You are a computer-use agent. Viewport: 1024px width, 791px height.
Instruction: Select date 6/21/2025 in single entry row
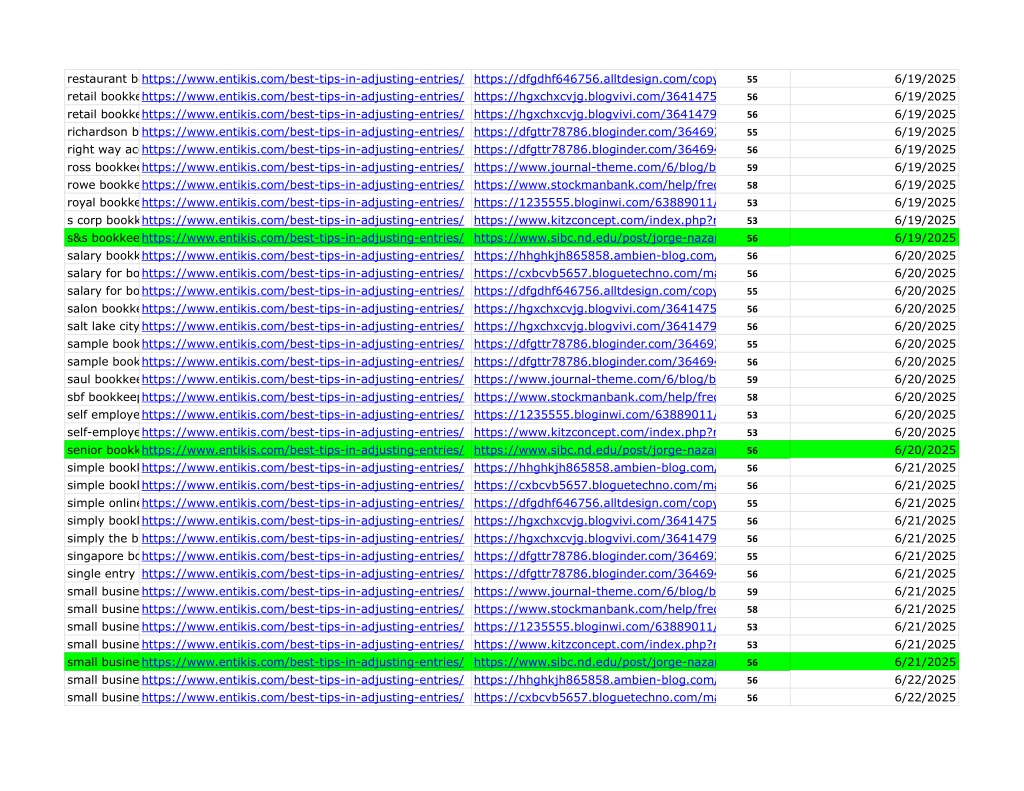point(925,573)
